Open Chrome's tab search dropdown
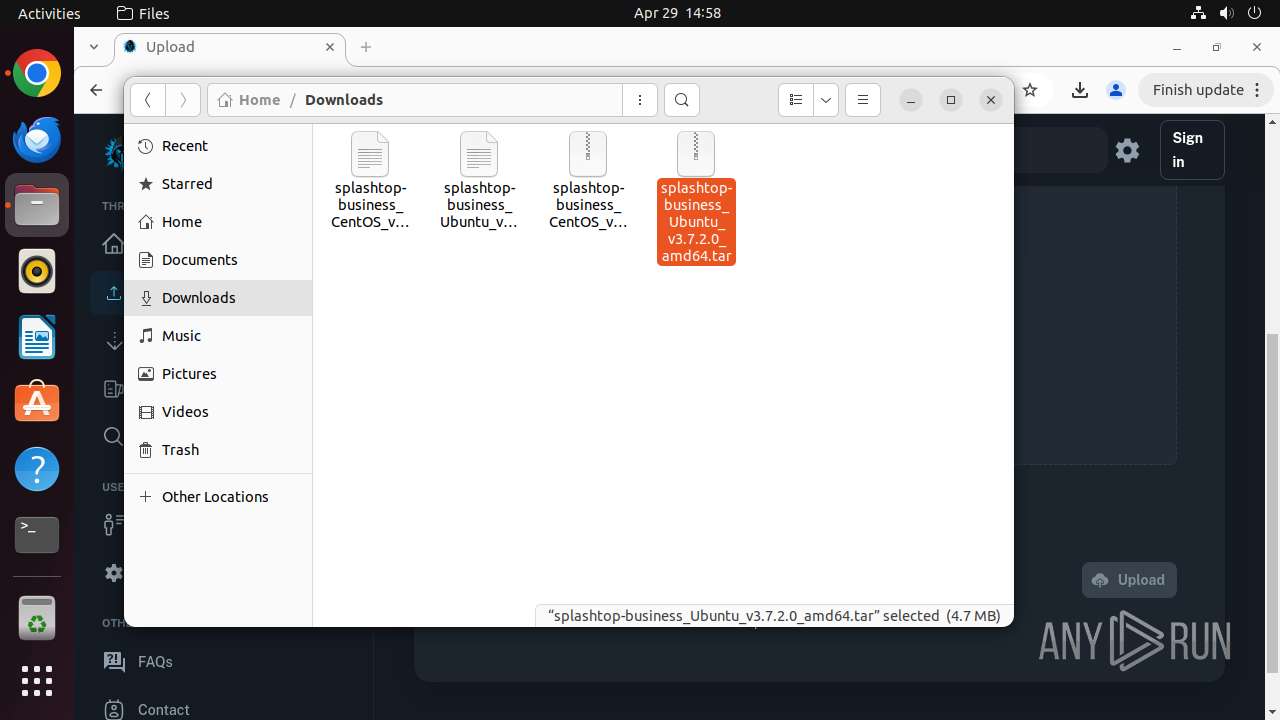Image resolution: width=1280 pixels, height=720 pixels. click(94, 47)
